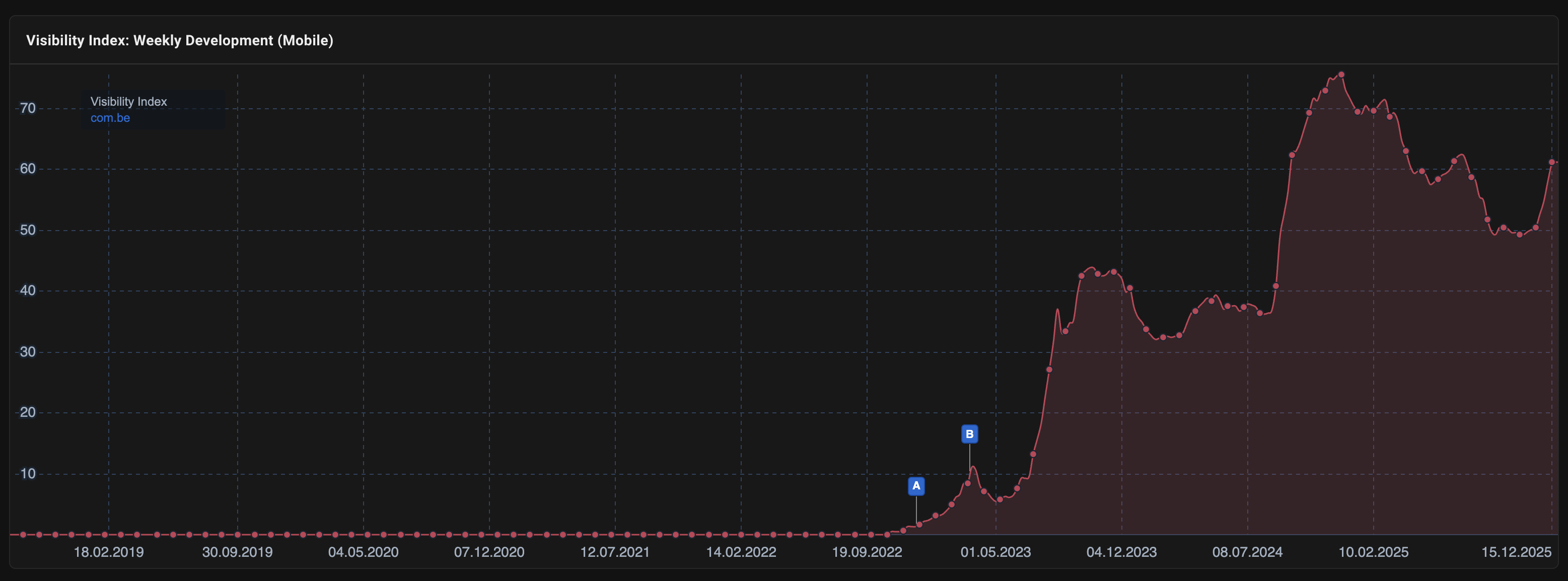Click the 01.05.2023 date axis label

[996, 552]
